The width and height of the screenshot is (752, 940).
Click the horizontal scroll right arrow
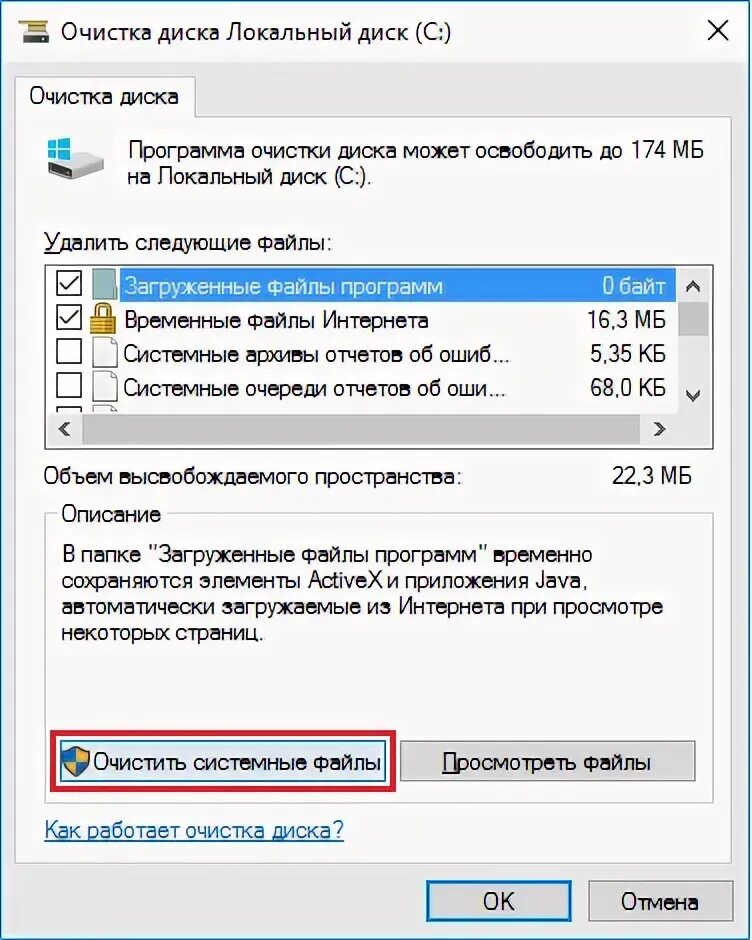click(660, 429)
